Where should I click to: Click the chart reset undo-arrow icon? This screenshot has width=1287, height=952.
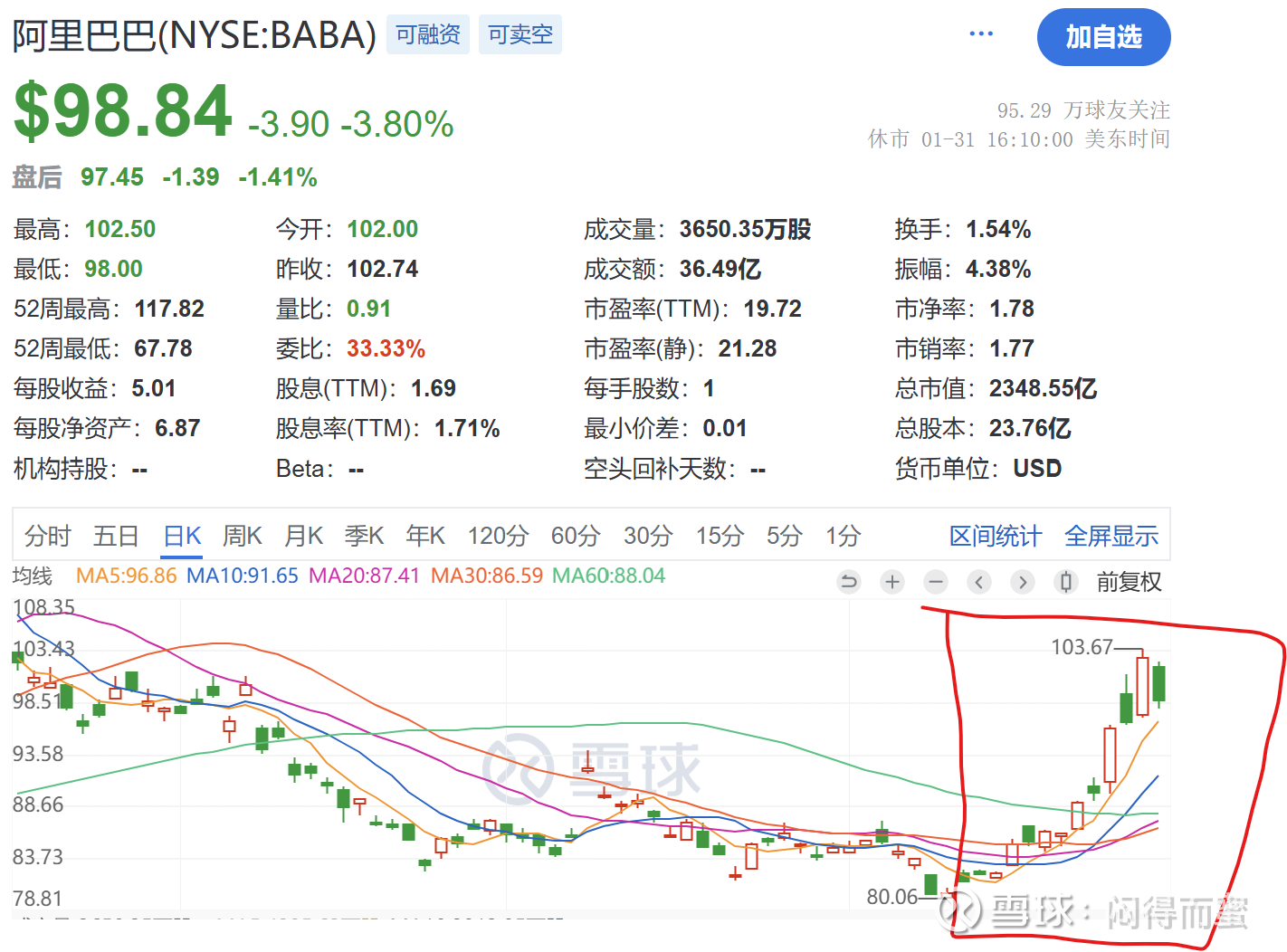(849, 582)
